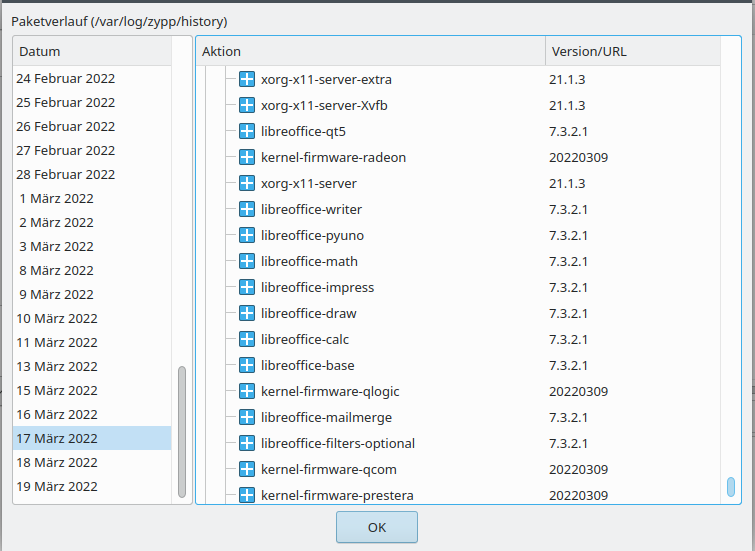Select date 3 März 2022
The image size is (755, 551).
92,247
